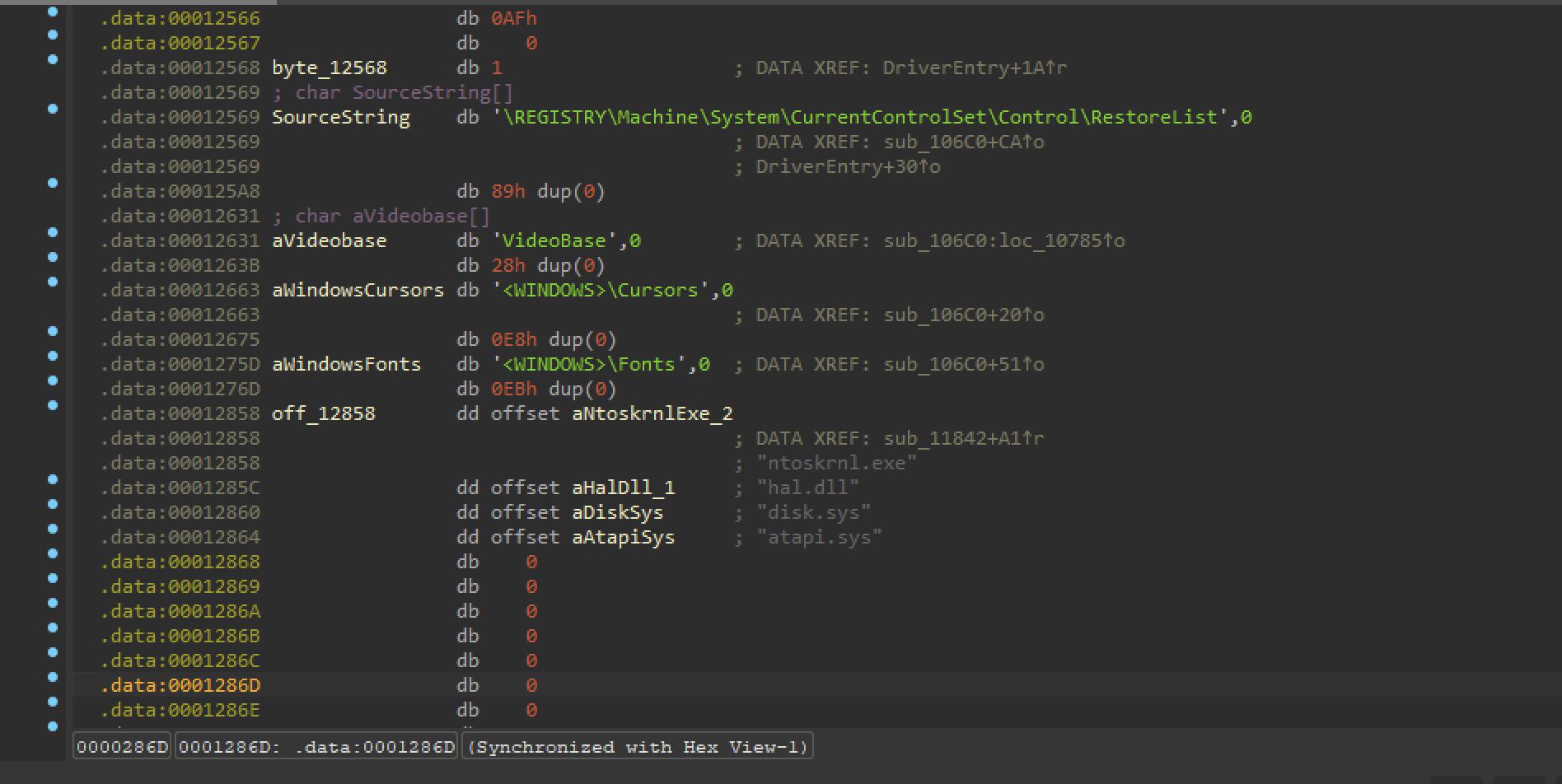Click the 0000286D file offset in status bar
The width and height of the screenshot is (1562, 784).
coord(122,747)
